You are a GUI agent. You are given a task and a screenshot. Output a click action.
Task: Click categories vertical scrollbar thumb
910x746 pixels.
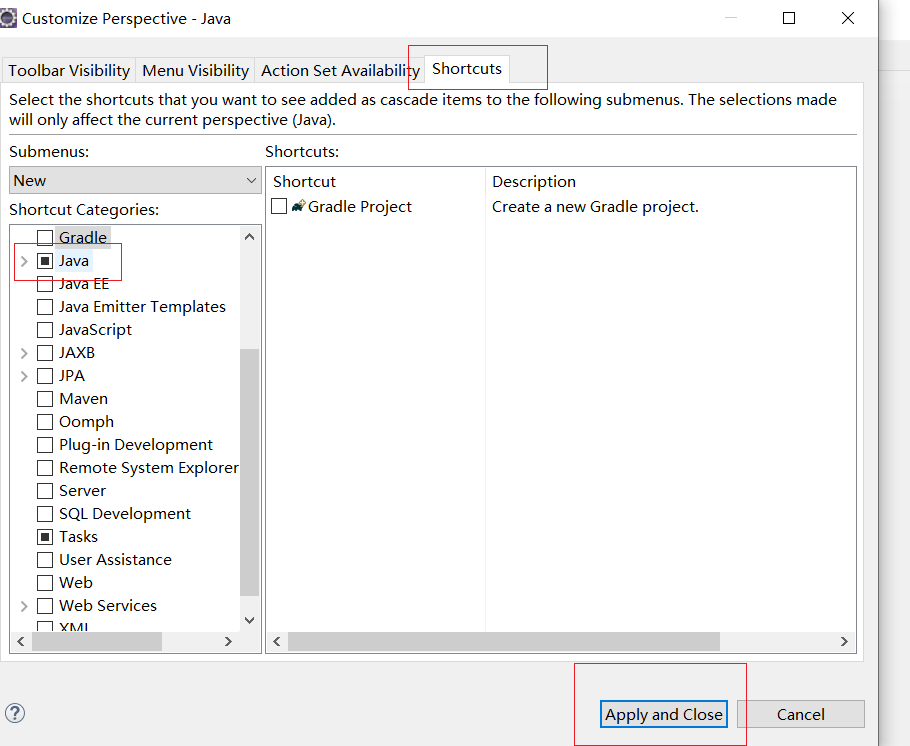click(250, 472)
